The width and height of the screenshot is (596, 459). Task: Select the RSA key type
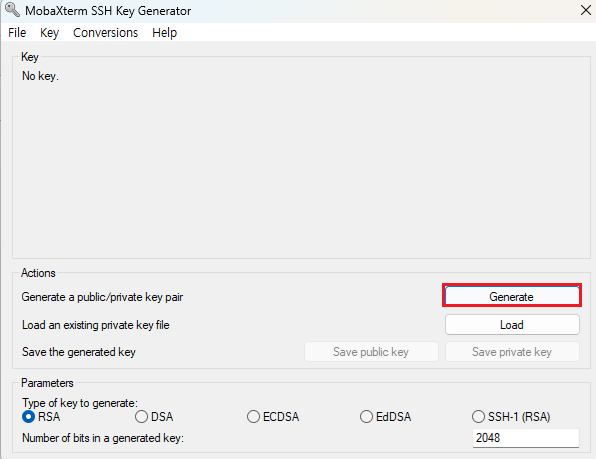[x=41, y=417]
